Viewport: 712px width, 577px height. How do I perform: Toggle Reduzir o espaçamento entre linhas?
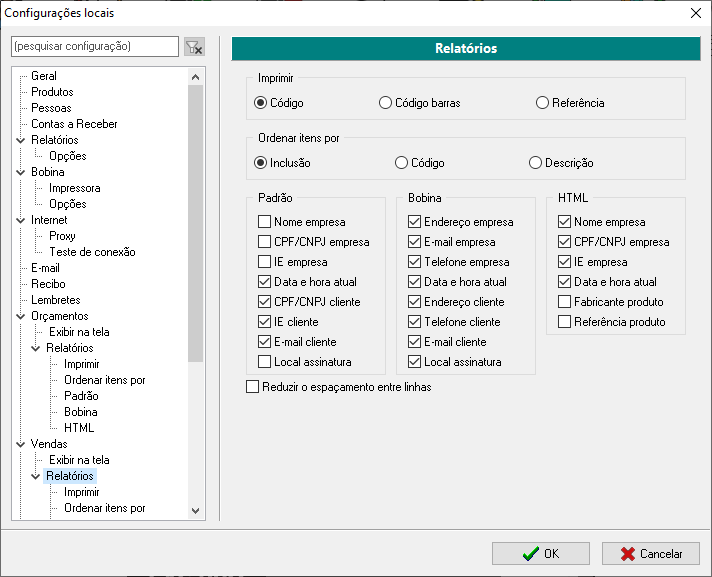(253, 387)
